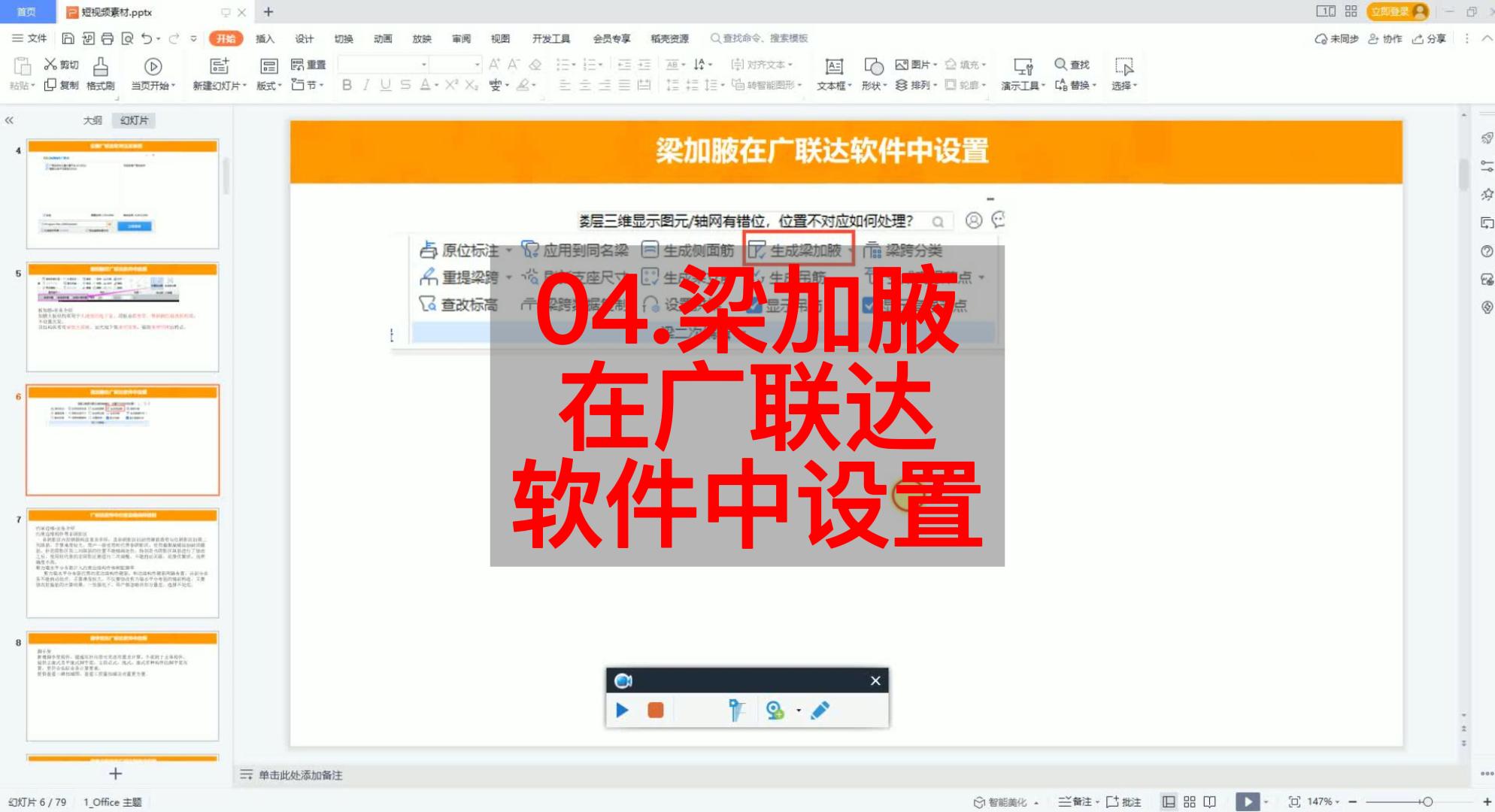Click the blue pencil icon in recorder toolbar

coord(820,710)
